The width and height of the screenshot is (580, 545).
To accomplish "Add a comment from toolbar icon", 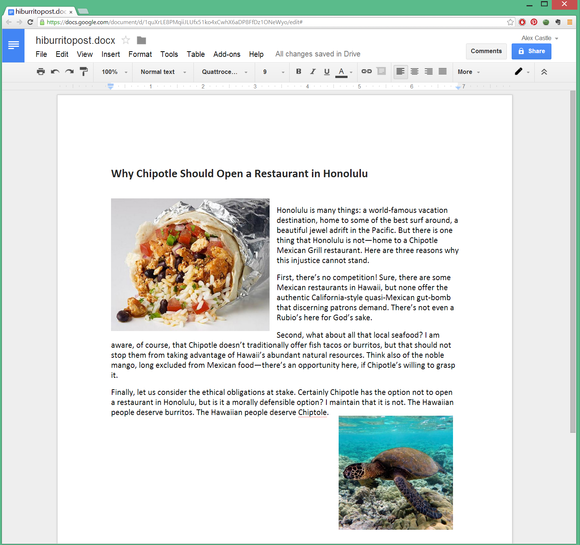I will [x=381, y=71].
